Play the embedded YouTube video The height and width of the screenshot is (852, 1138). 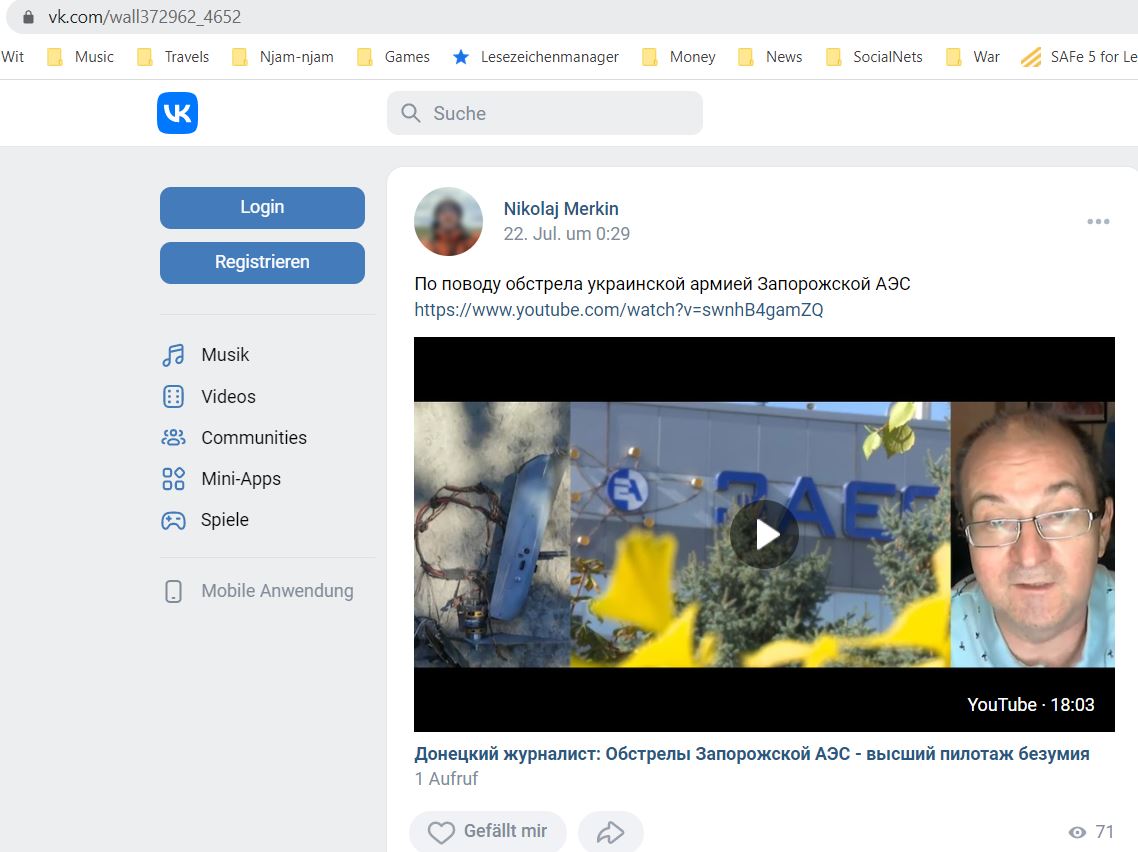tap(764, 534)
